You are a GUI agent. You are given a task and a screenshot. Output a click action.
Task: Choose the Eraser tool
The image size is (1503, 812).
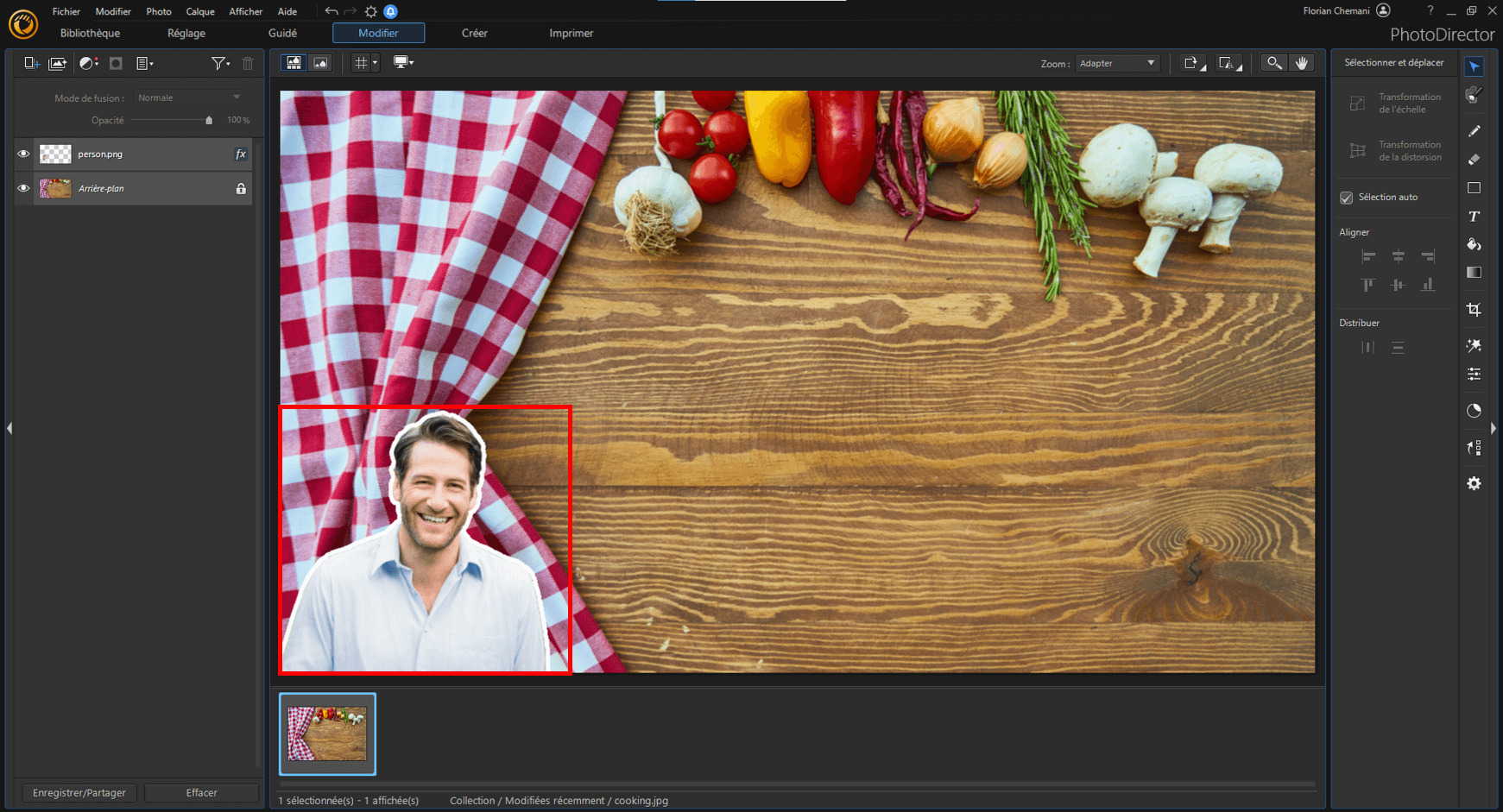pyautogui.click(x=1474, y=160)
